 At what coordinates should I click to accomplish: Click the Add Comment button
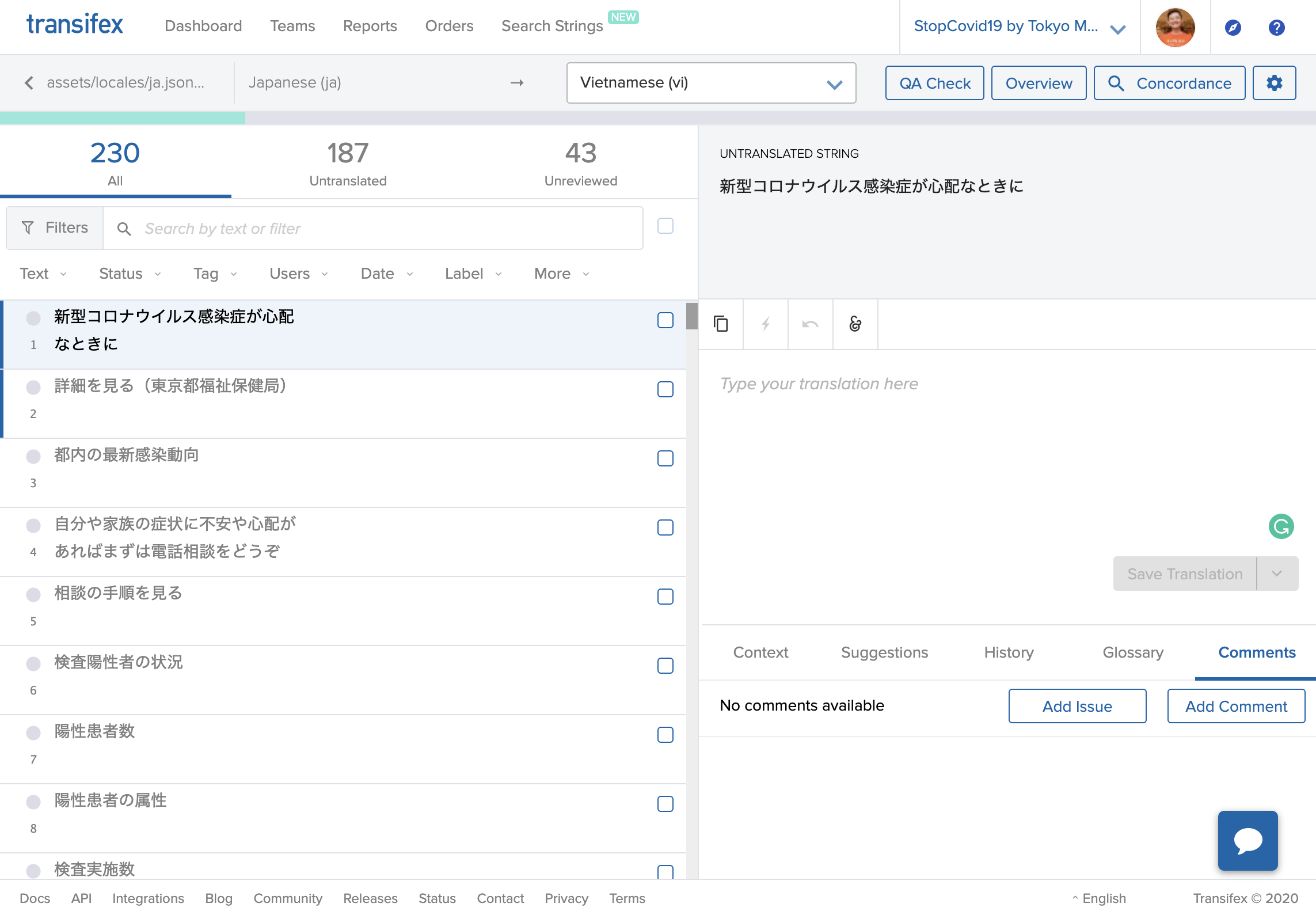(1236, 706)
